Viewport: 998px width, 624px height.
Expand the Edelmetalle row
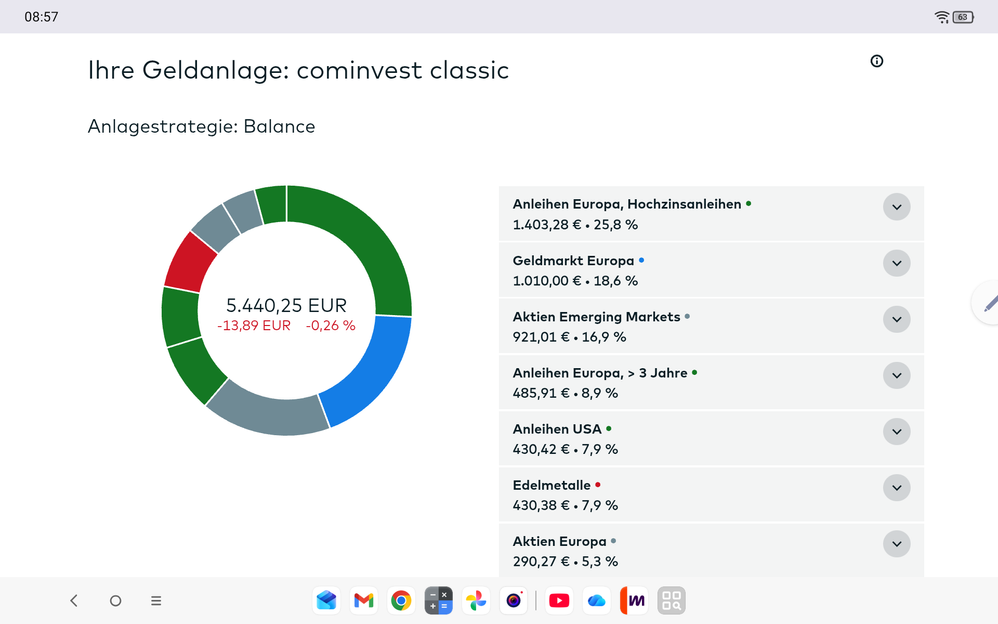[x=897, y=488]
